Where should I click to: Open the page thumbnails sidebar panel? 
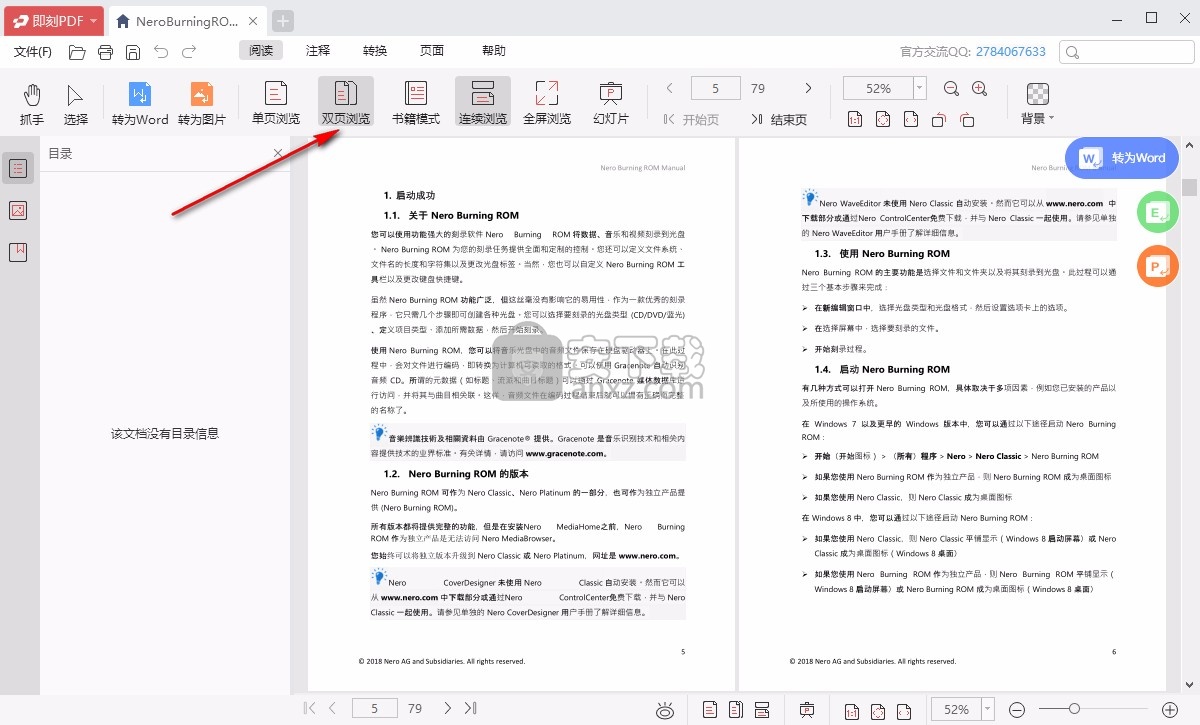pyautogui.click(x=18, y=210)
